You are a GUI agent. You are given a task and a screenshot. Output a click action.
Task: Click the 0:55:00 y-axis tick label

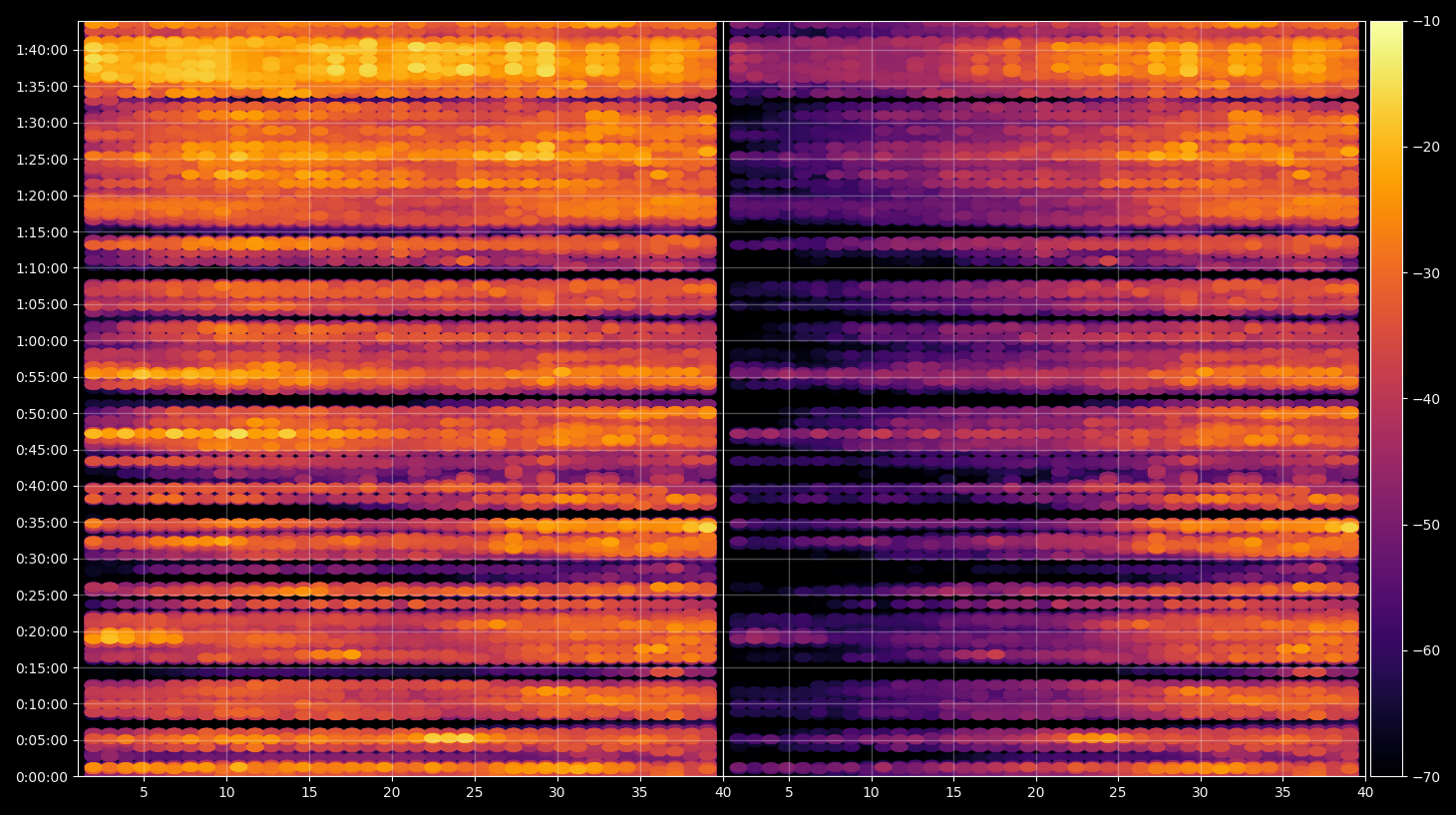(42, 377)
